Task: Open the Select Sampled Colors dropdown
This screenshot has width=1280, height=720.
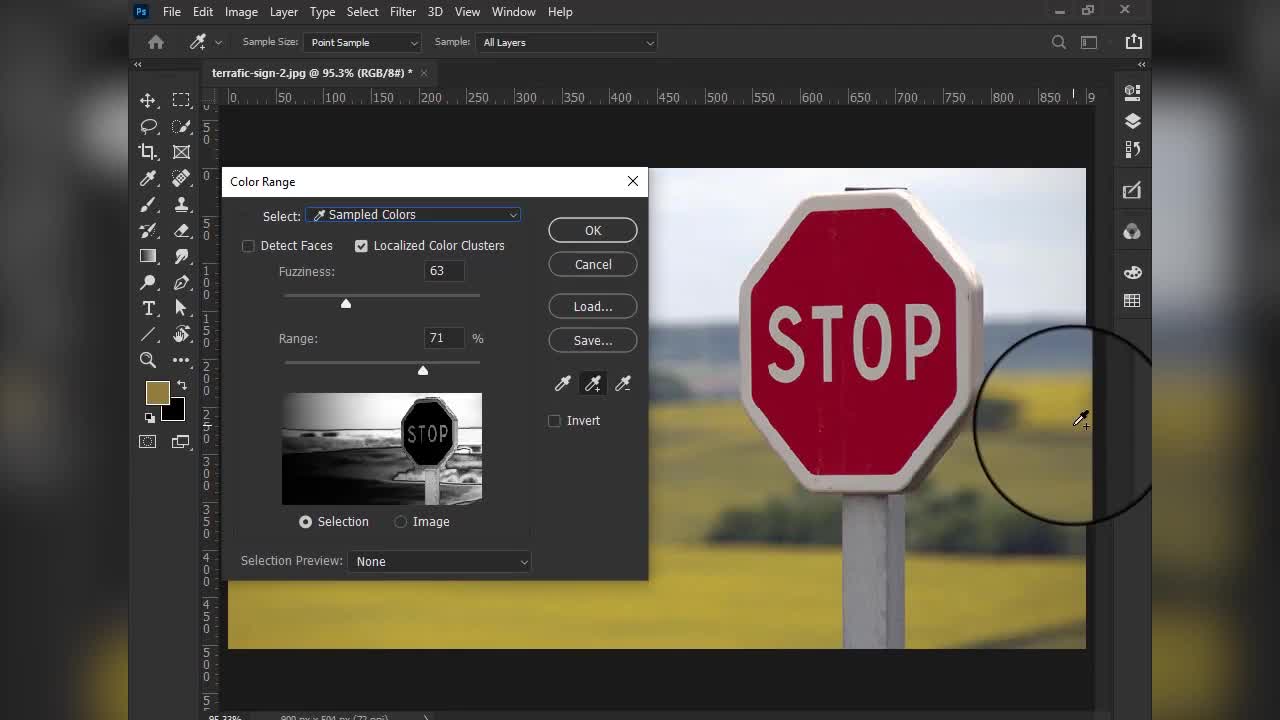Action: 413,215
